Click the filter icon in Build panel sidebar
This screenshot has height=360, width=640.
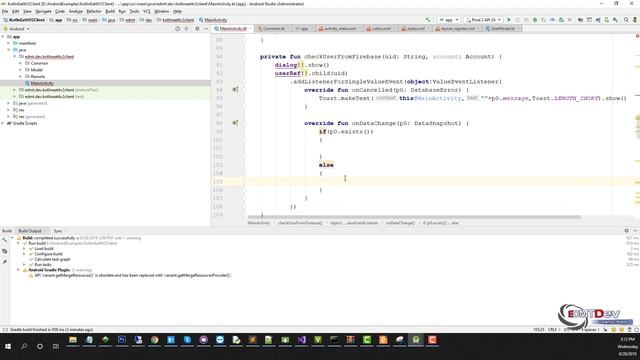(4, 251)
